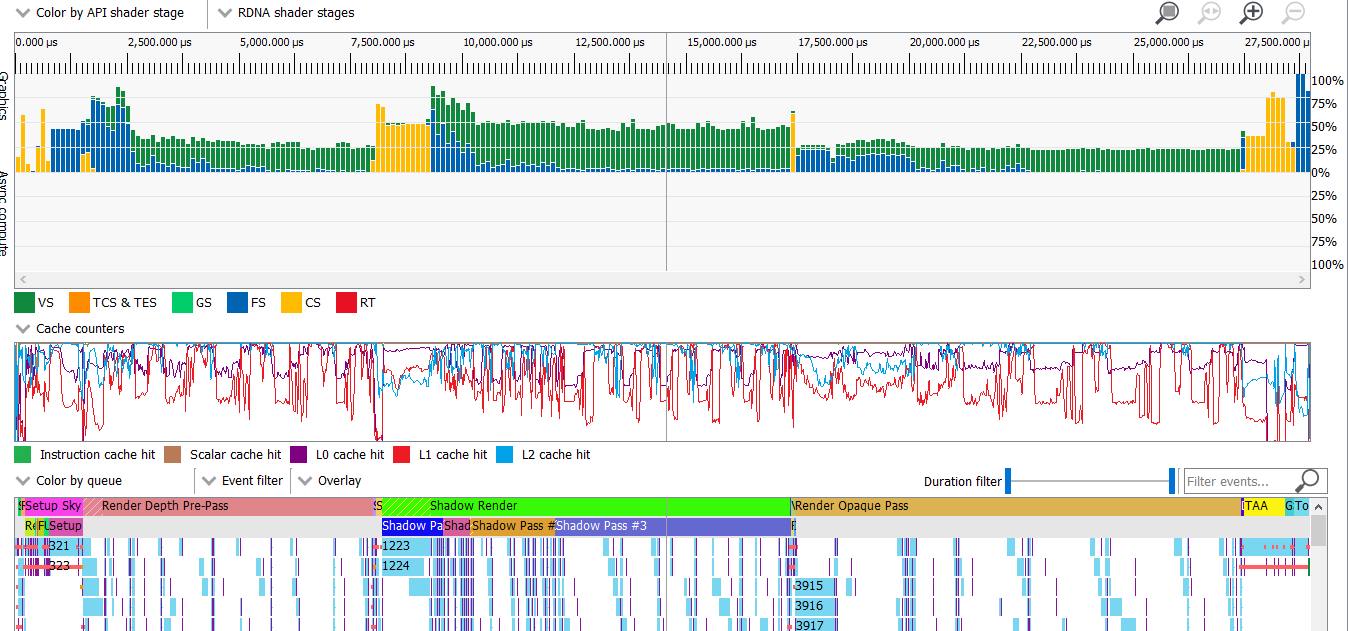Viewport: 1348px width, 631px height.
Task: Click the GS legend color swatch
Action: (x=181, y=302)
